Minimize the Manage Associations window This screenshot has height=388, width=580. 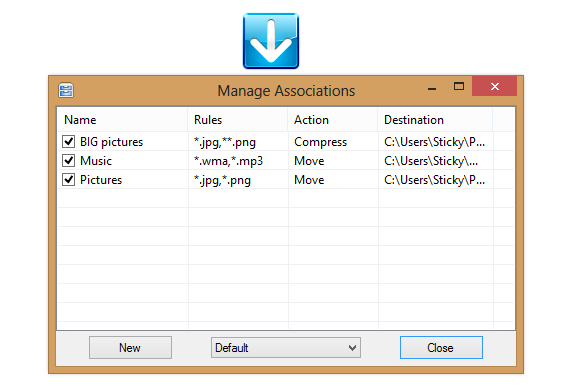click(x=432, y=88)
